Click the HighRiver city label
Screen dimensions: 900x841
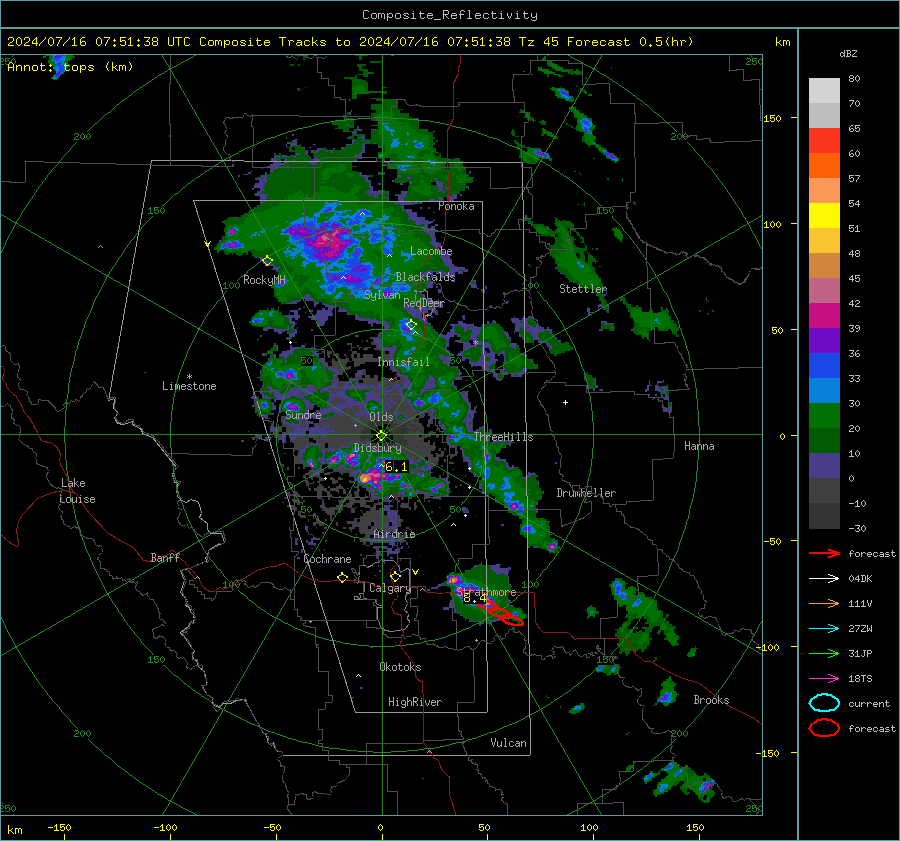[415, 702]
